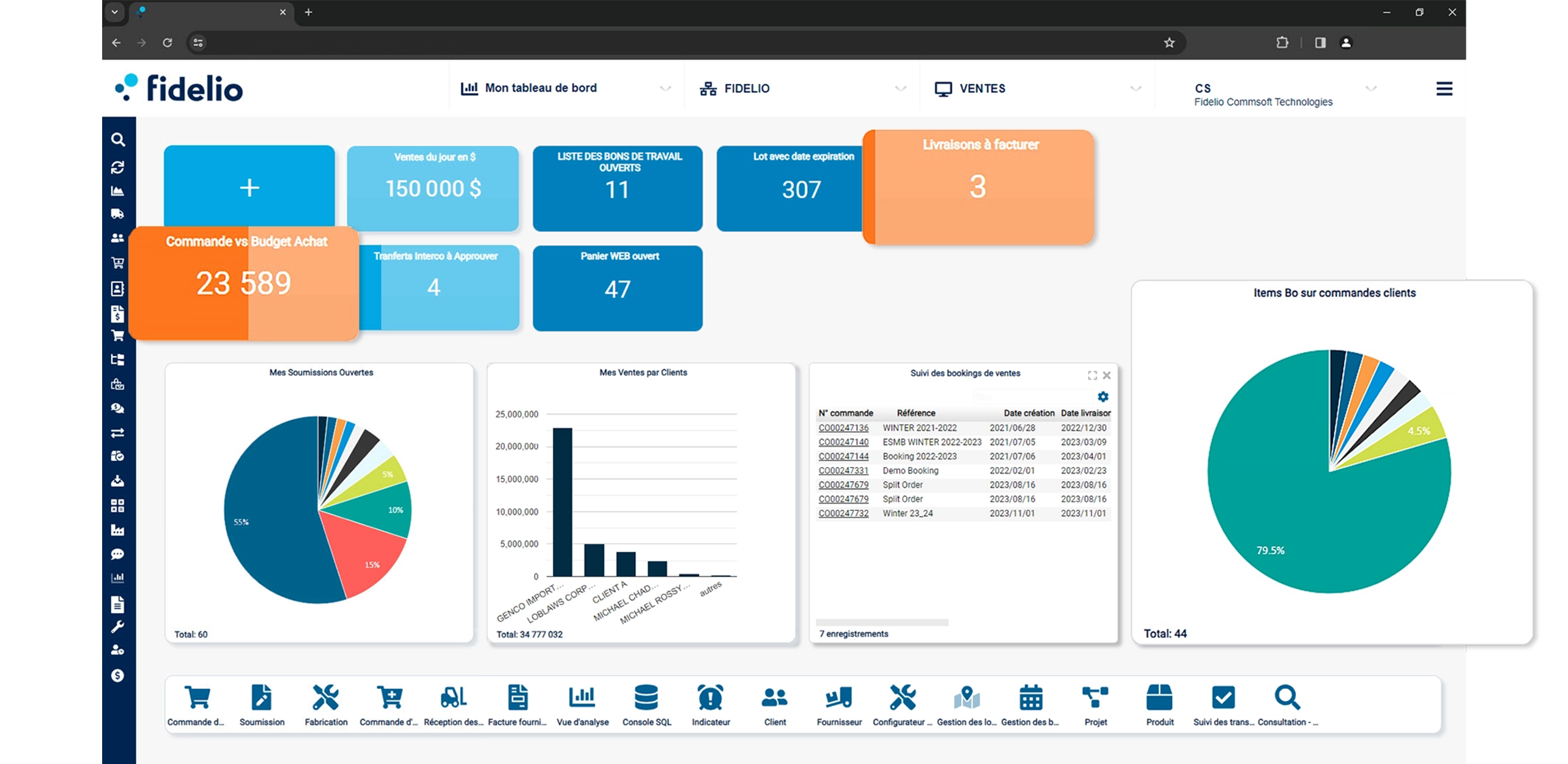
Task: Click the filter field in Suivi des bookings
Action: point(1032,396)
